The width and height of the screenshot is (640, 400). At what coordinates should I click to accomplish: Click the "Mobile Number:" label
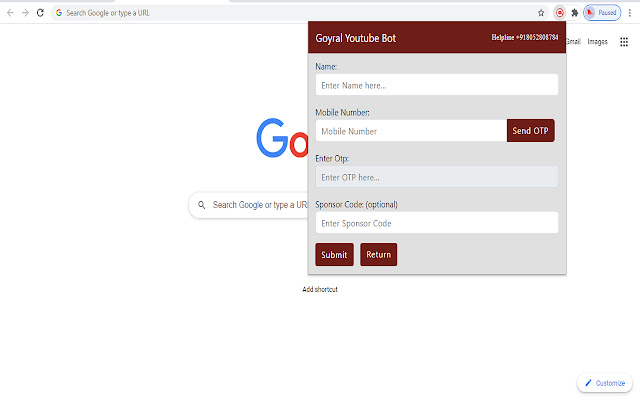[x=342, y=113]
